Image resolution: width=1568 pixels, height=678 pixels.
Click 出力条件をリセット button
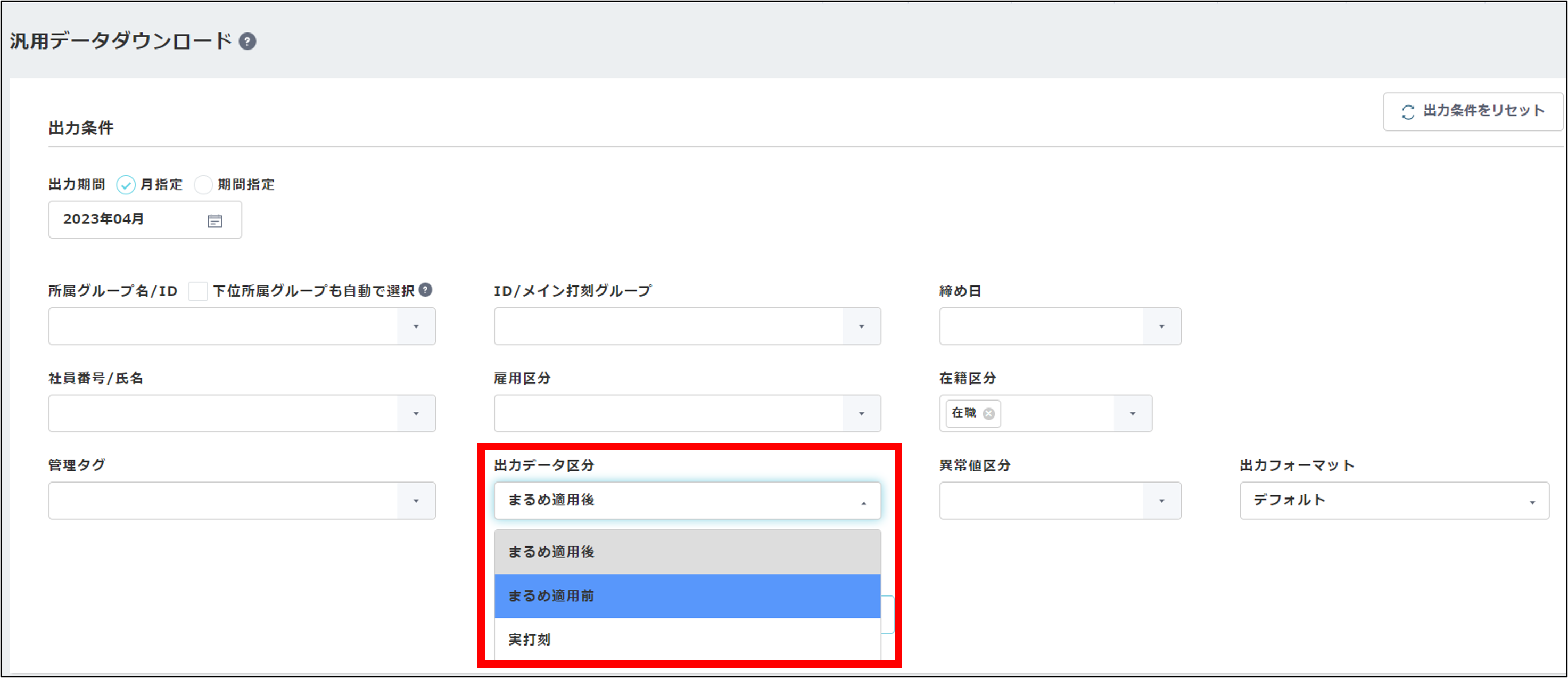[x=1473, y=111]
